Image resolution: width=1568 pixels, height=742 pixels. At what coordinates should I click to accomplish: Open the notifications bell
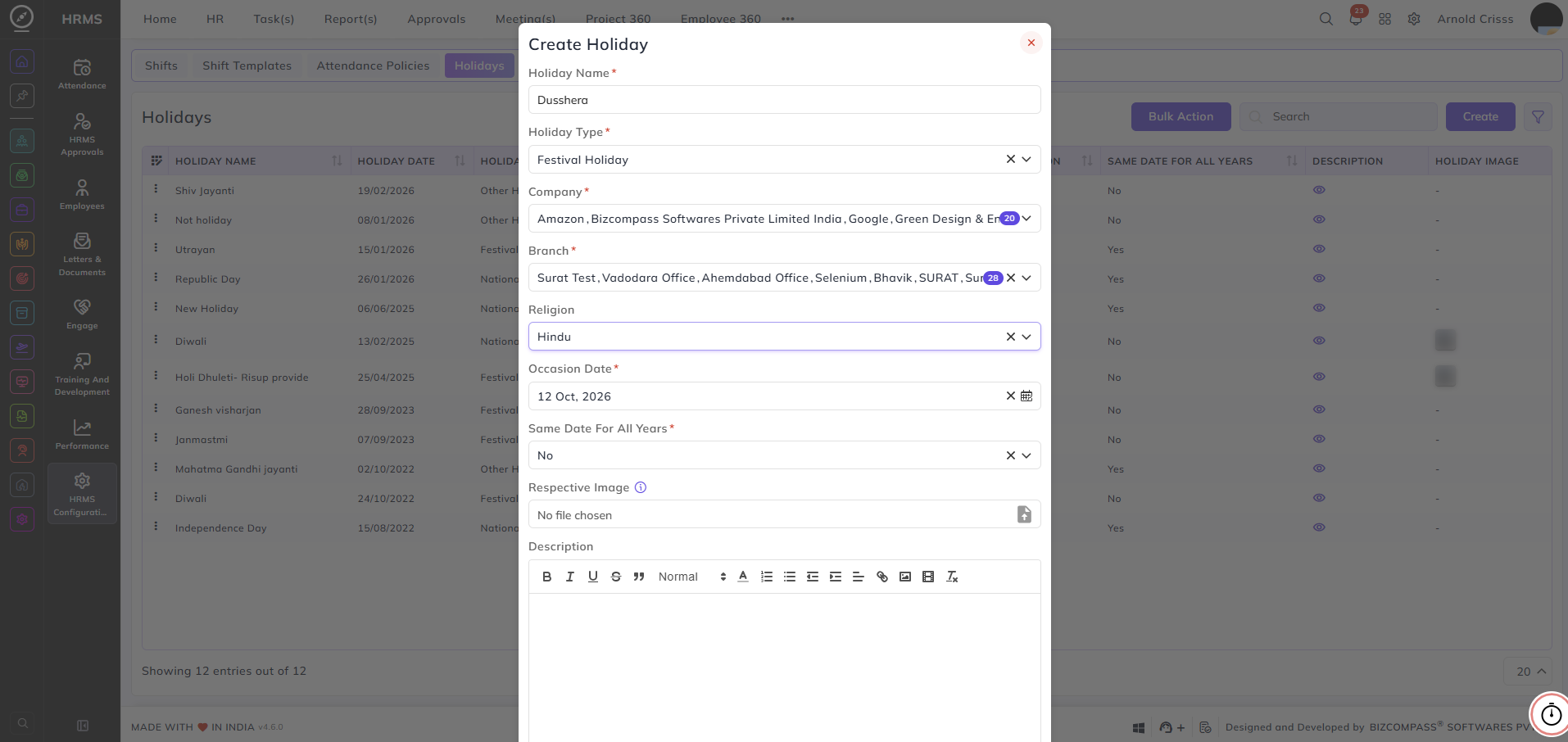click(1356, 19)
